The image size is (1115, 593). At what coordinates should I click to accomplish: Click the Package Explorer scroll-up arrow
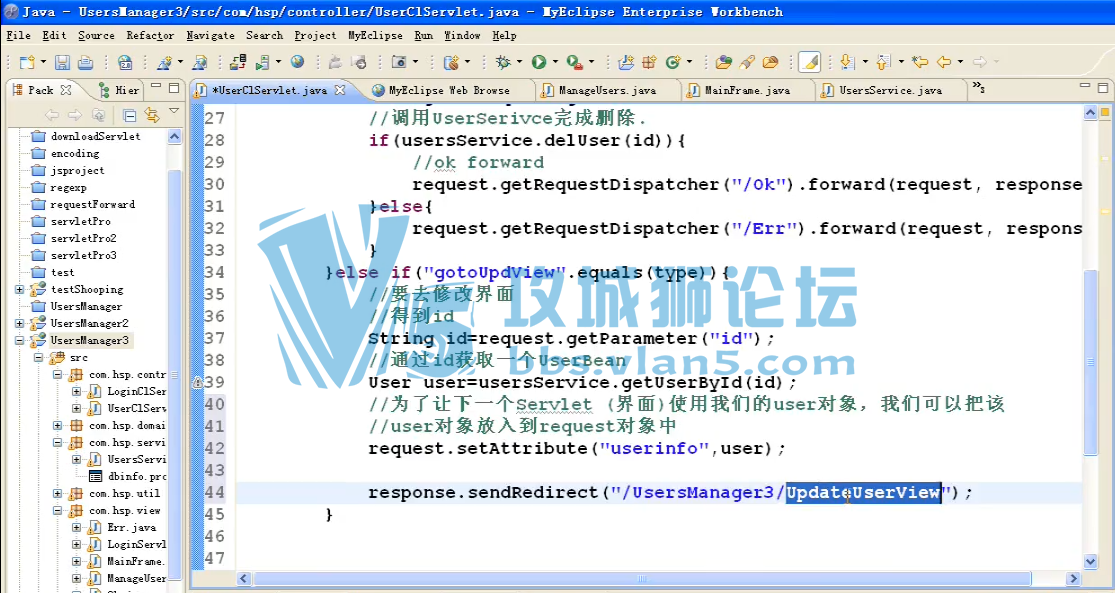[175, 137]
